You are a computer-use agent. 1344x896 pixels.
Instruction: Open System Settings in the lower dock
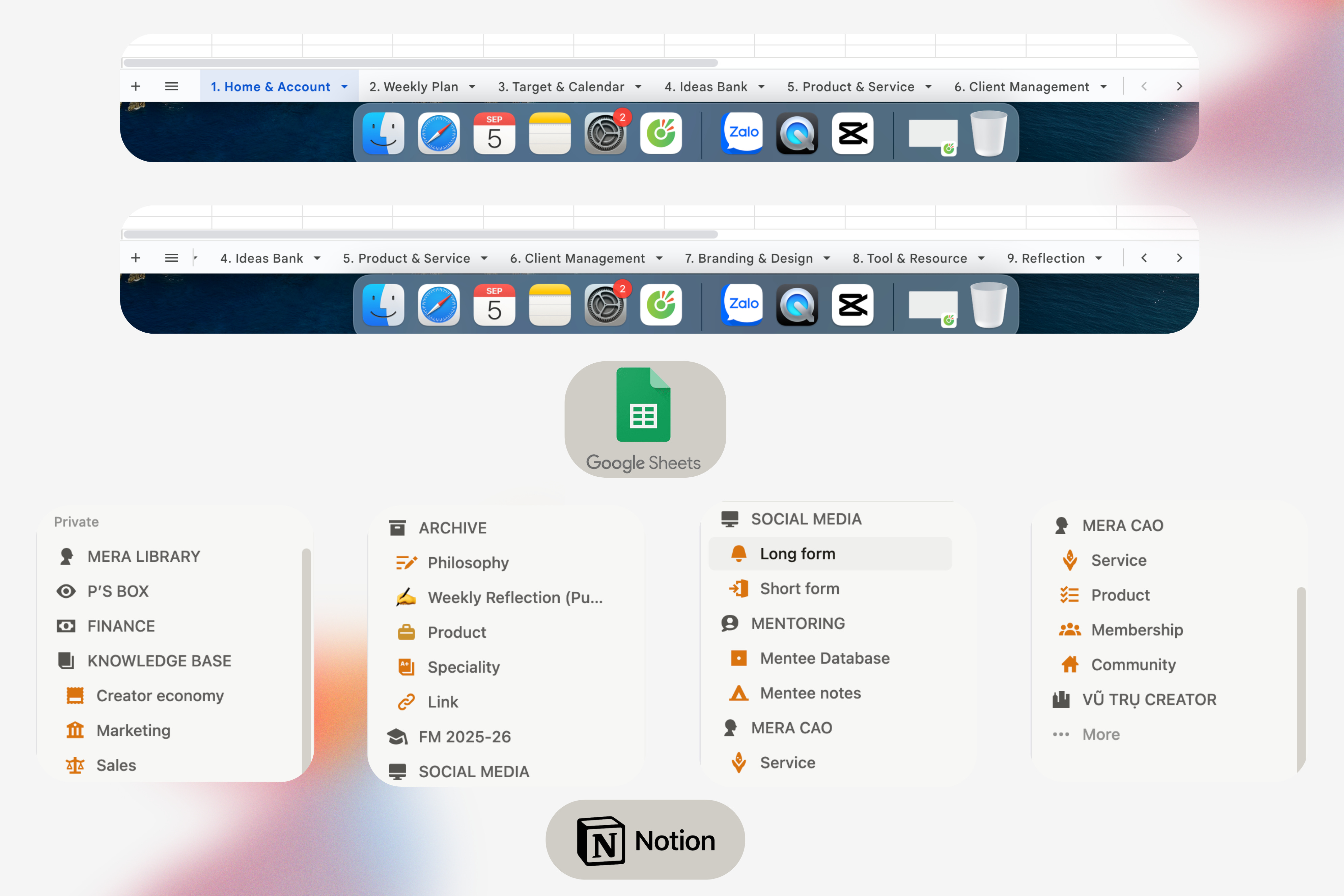tap(606, 305)
